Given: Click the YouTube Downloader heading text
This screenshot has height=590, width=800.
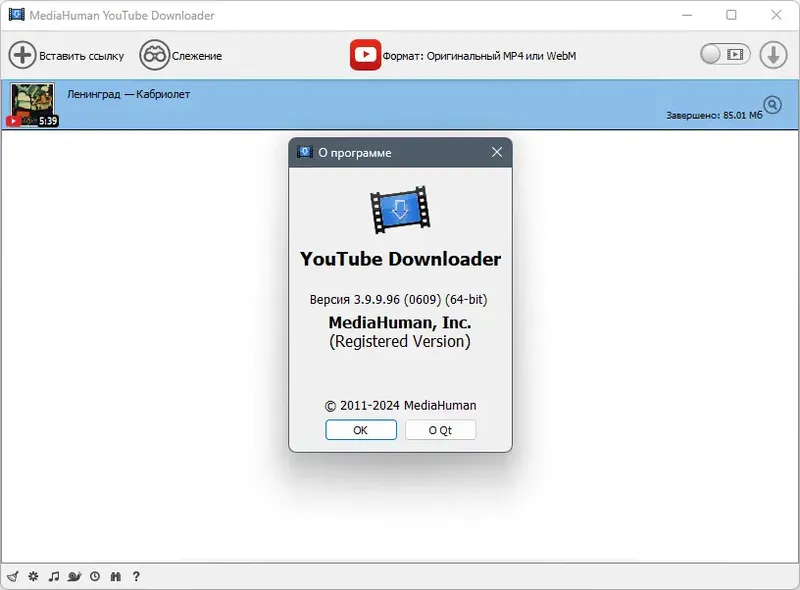Looking at the screenshot, I should click(401, 259).
